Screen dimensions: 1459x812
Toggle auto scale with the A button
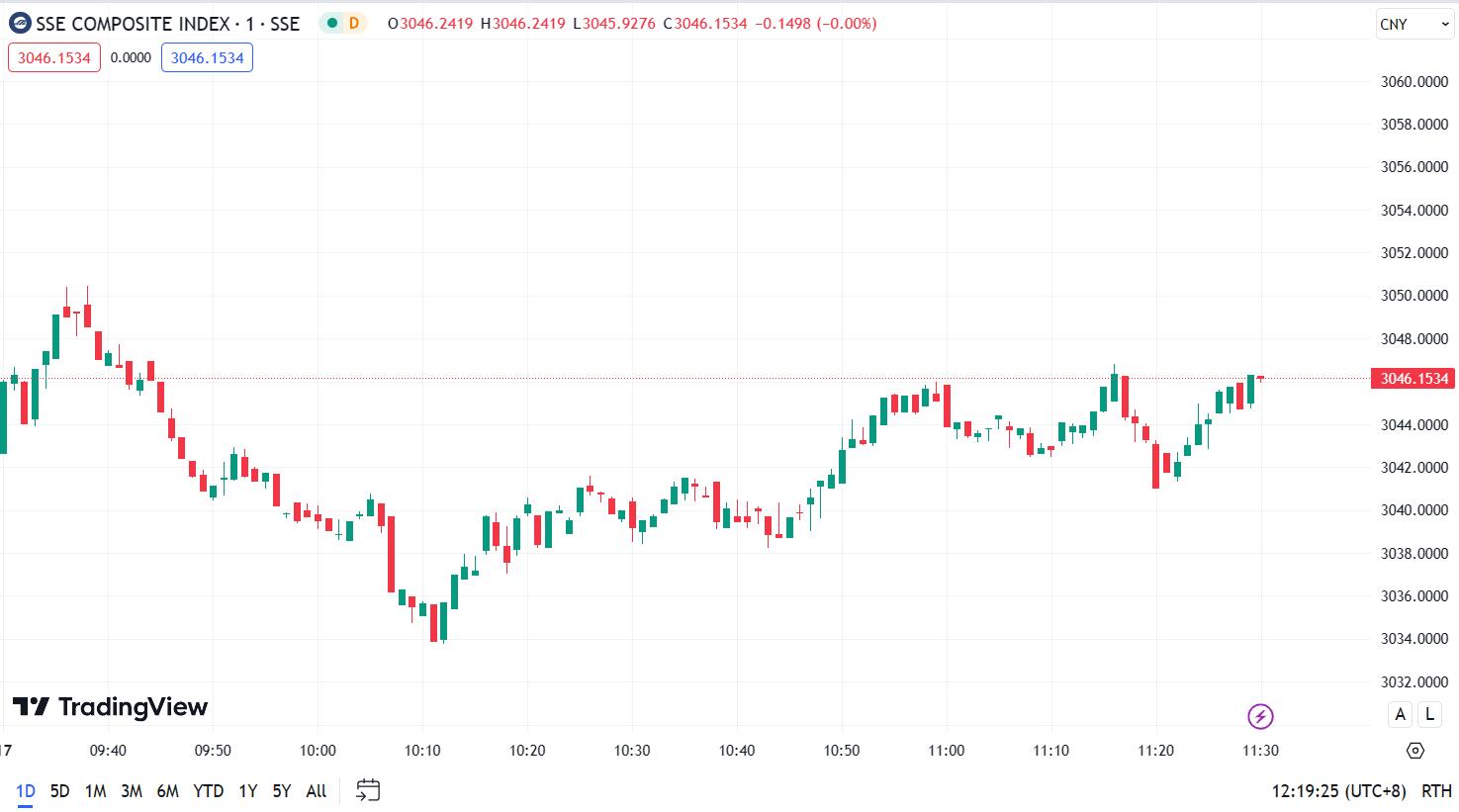tap(1400, 714)
